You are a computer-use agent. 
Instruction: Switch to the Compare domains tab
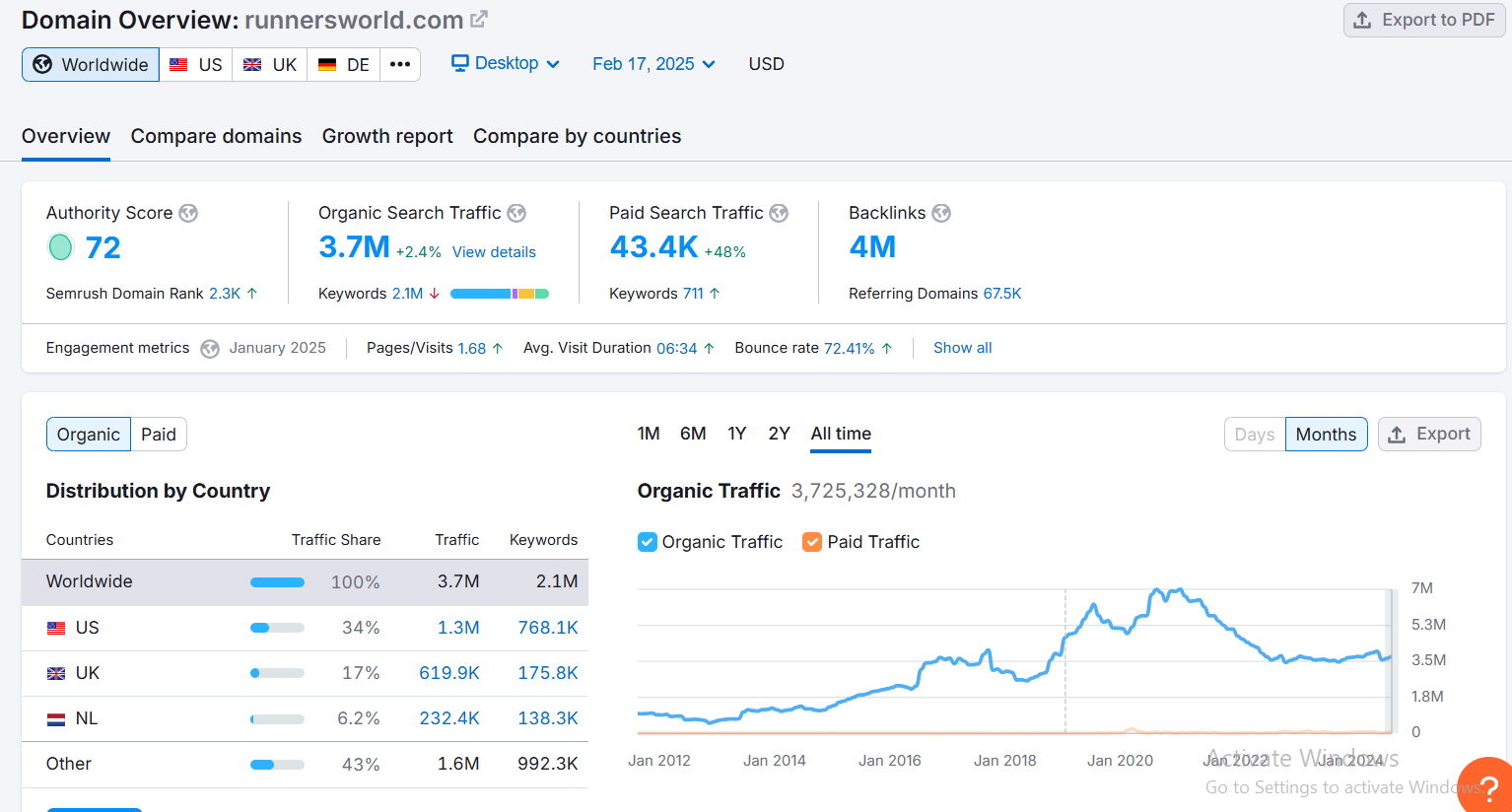[x=216, y=136]
